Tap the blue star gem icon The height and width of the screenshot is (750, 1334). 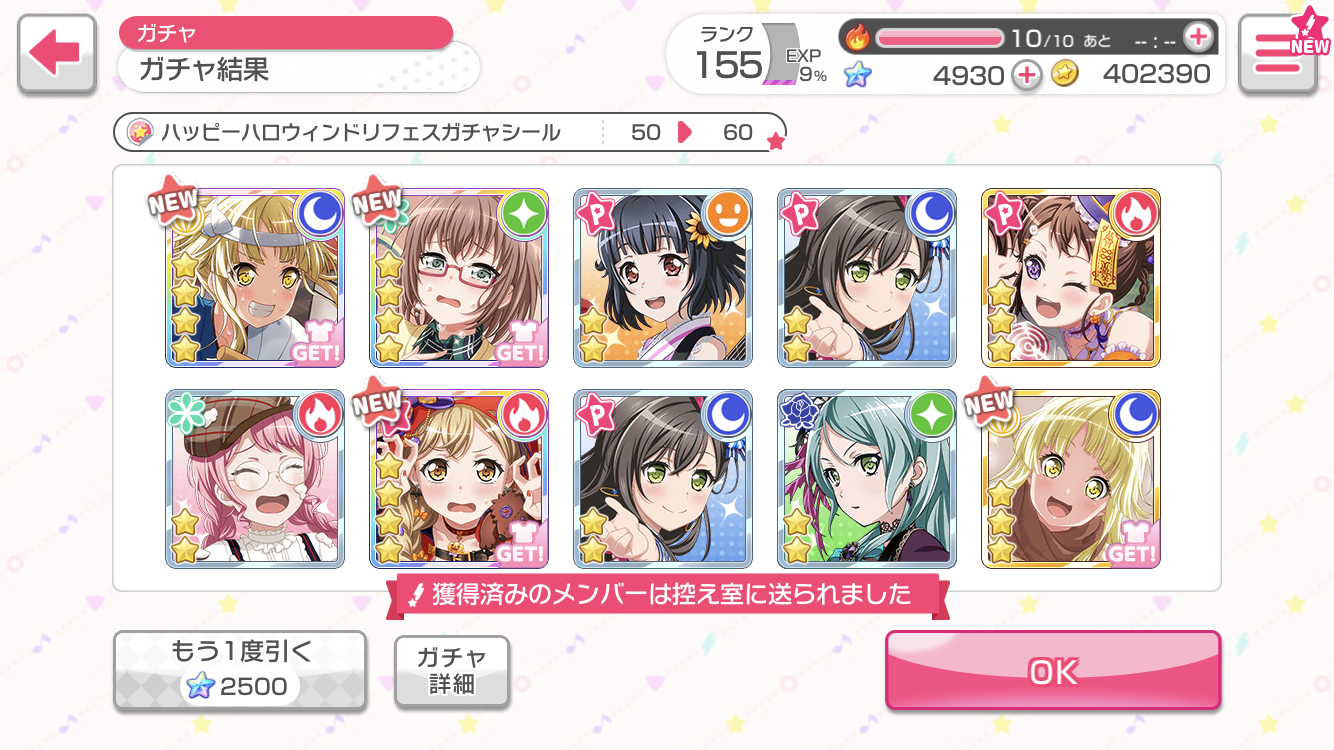click(x=857, y=74)
